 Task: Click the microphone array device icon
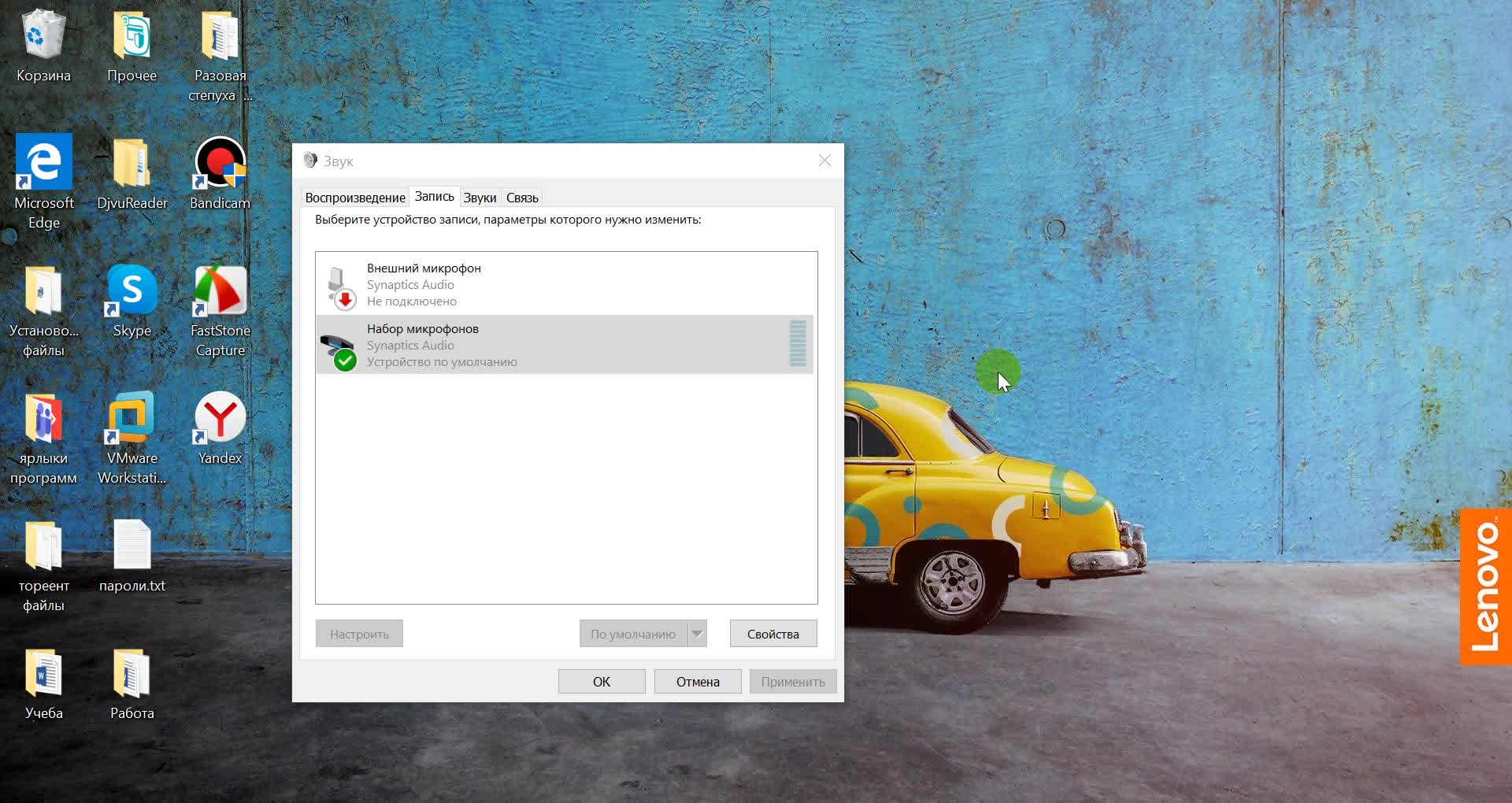pyautogui.click(x=339, y=351)
